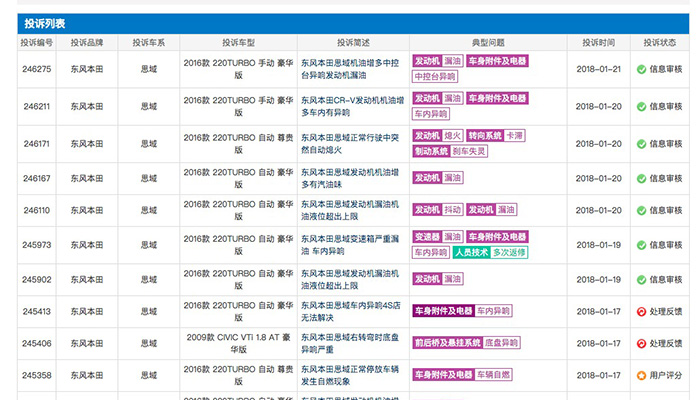Click 用户评分 status text in row 245358
Viewport: 700px width, 400px height.
(x=666, y=375)
